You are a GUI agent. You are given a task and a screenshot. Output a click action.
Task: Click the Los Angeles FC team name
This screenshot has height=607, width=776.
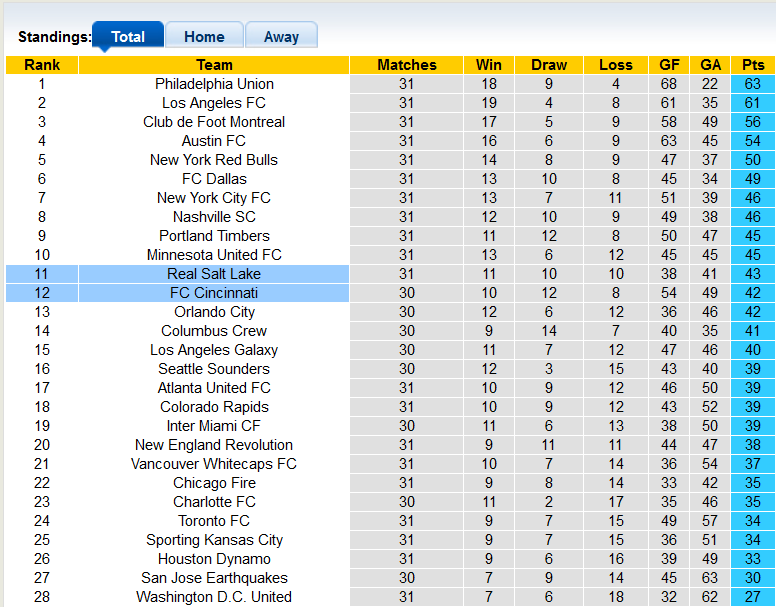pos(214,103)
